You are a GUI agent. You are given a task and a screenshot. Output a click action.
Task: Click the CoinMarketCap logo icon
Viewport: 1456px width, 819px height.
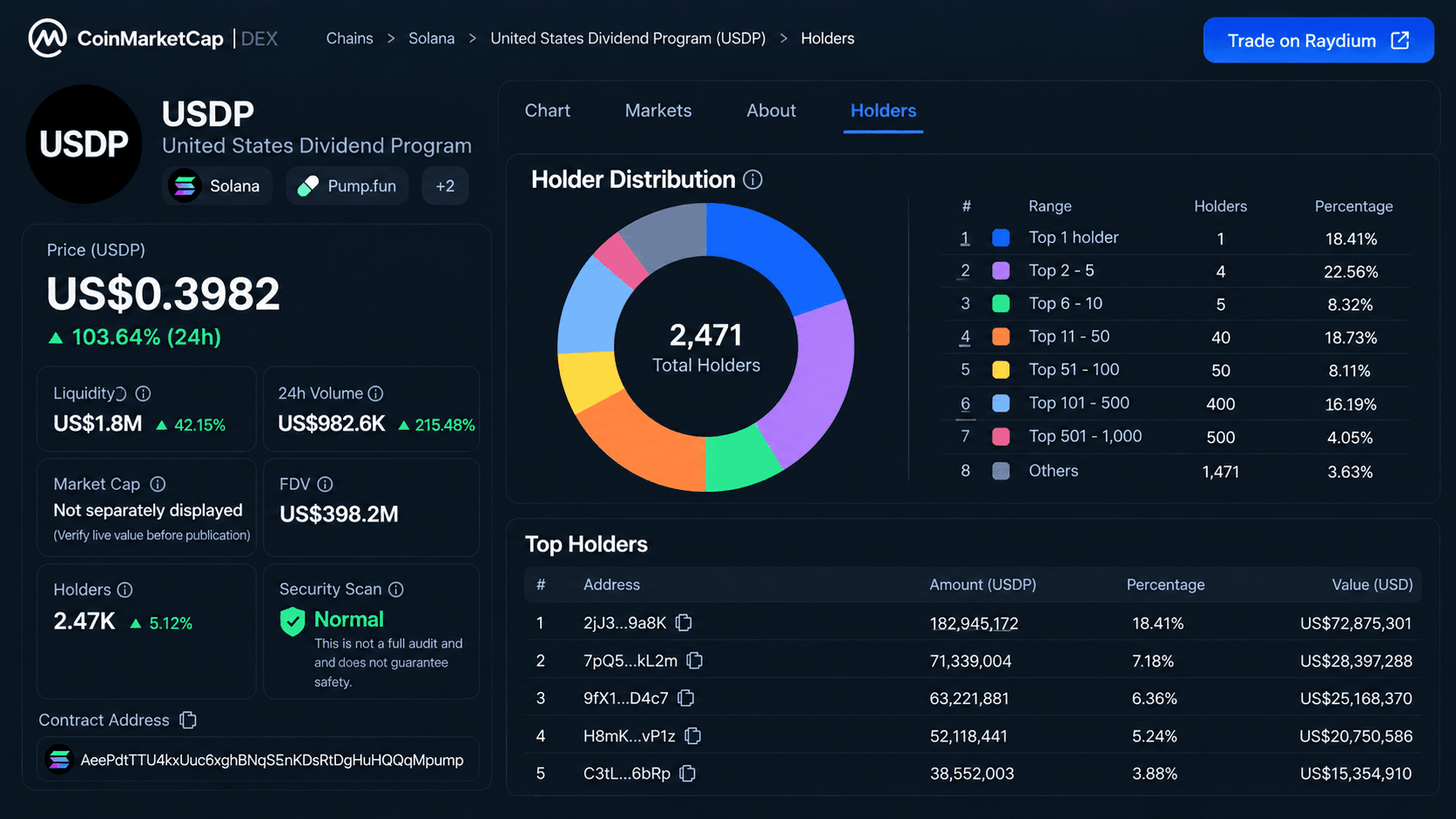47,38
